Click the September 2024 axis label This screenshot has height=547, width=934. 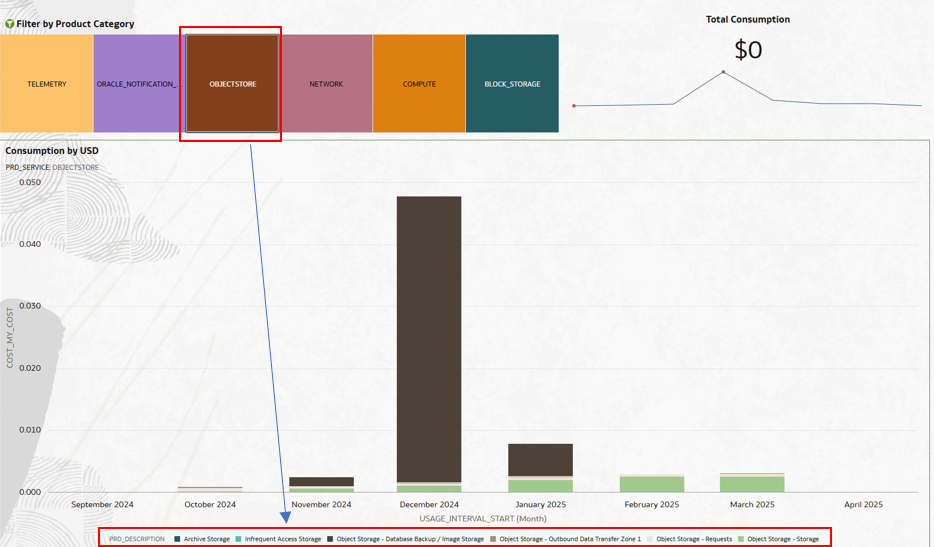pyautogui.click(x=102, y=504)
